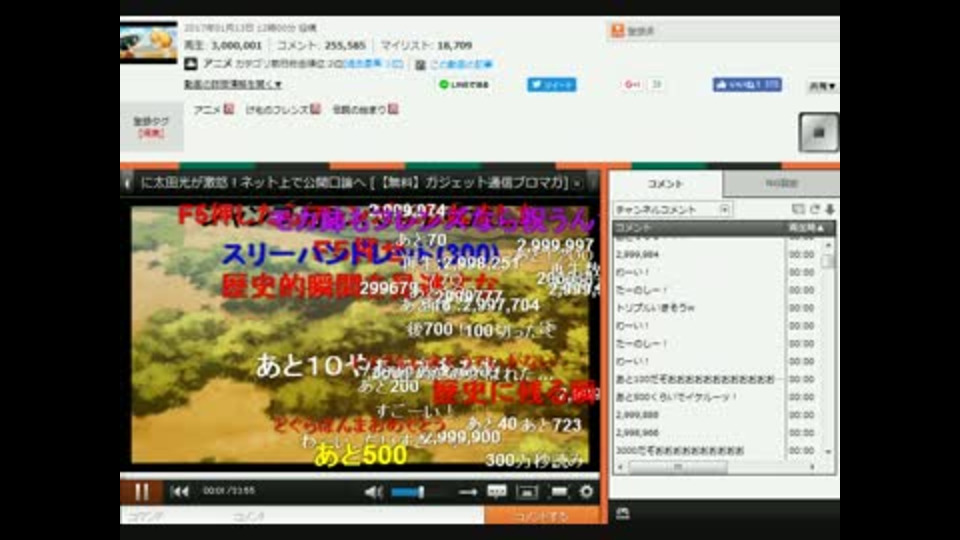Screen dimensions: 960x540
Task: Open the 共有 share dropdown
Action: click(822, 86)
